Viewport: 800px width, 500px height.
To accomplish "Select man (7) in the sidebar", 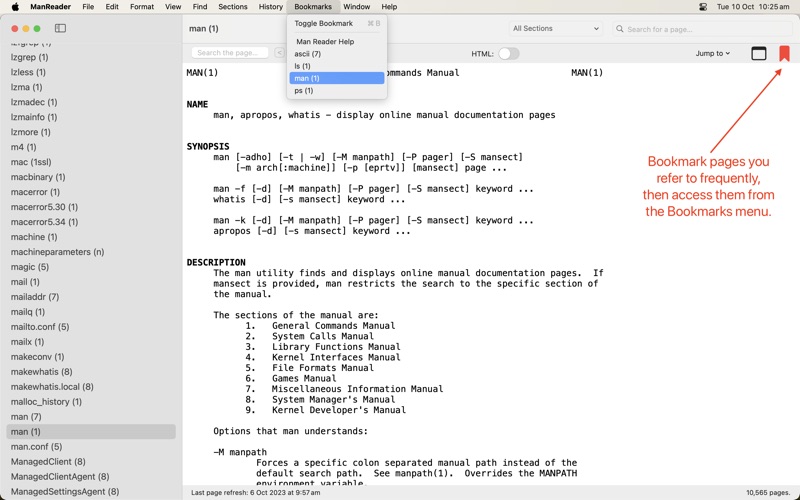I will (x=91, y=416).
